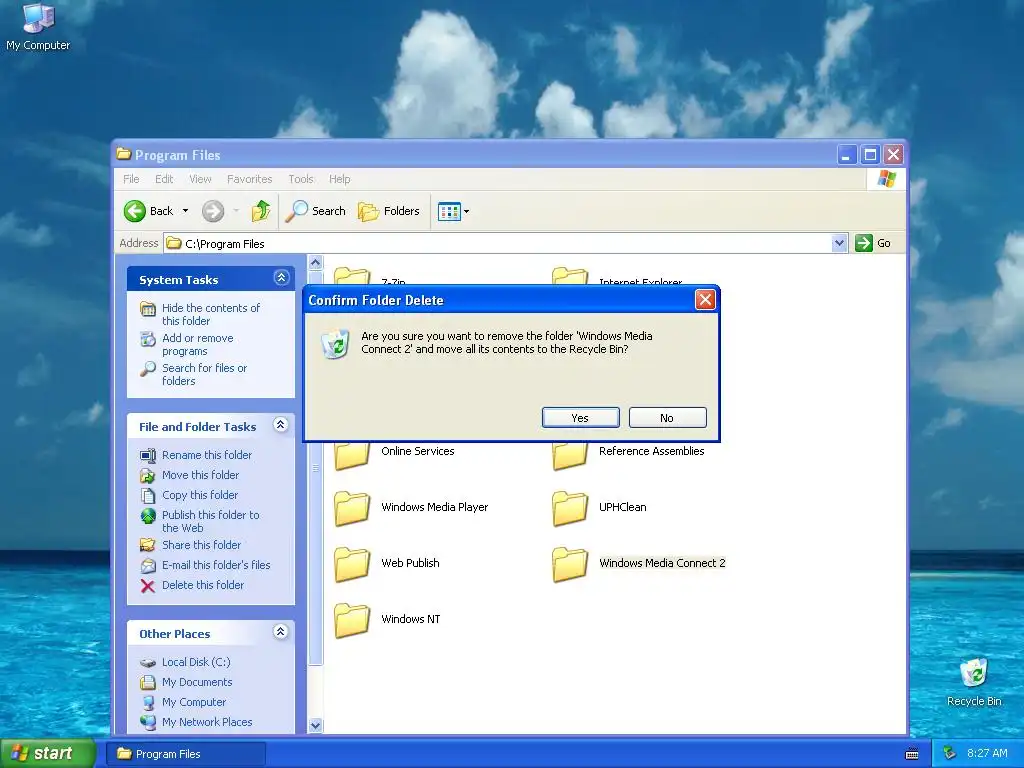Select the Online Services folder icon
Screen dimensions: 1024x768
[x=352, y=454]
